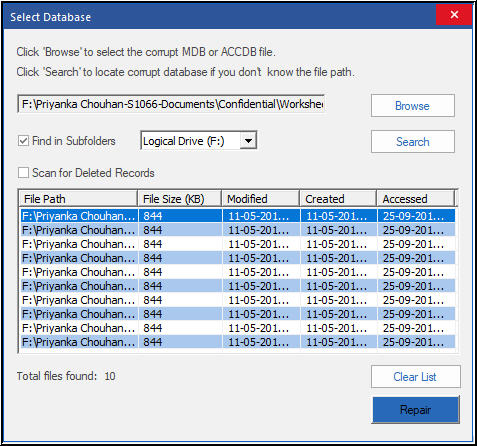
Task: Click the Total files found count
Action: point(110,376)
